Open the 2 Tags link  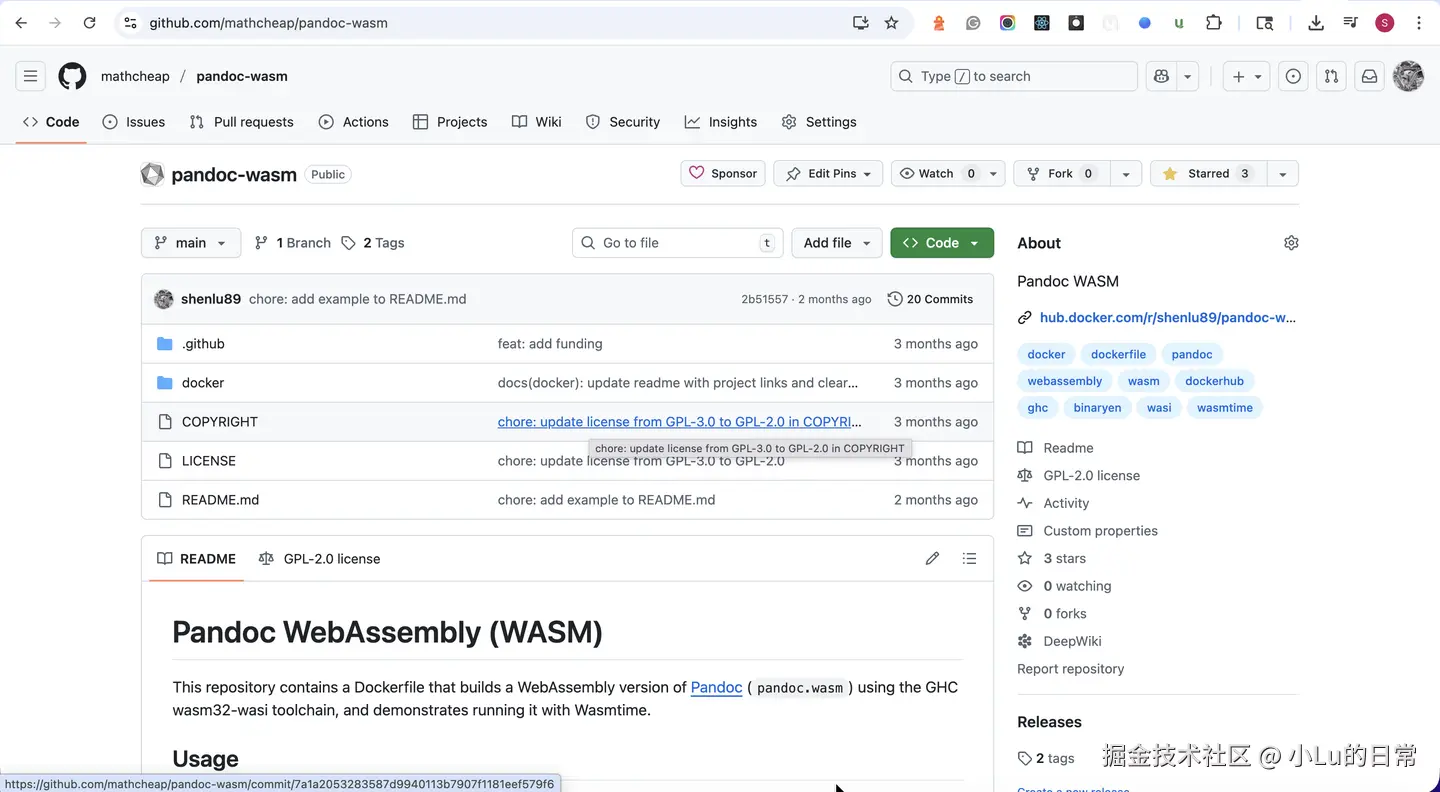[x=373, y=243]
